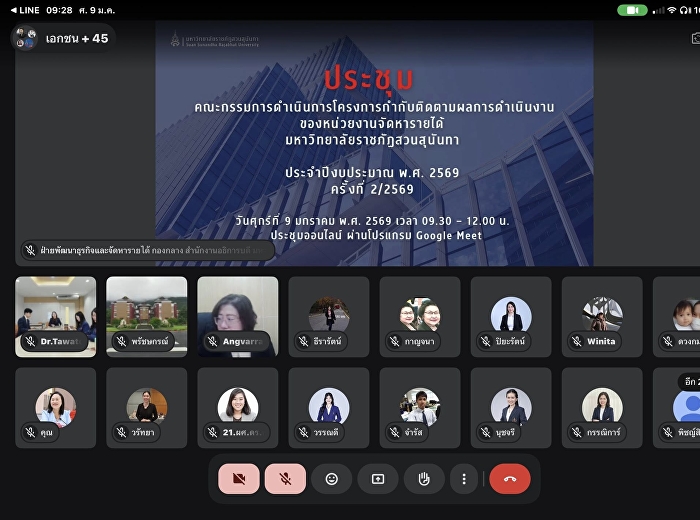Tap the switch camera icon at top right

(x=696, y=38)
